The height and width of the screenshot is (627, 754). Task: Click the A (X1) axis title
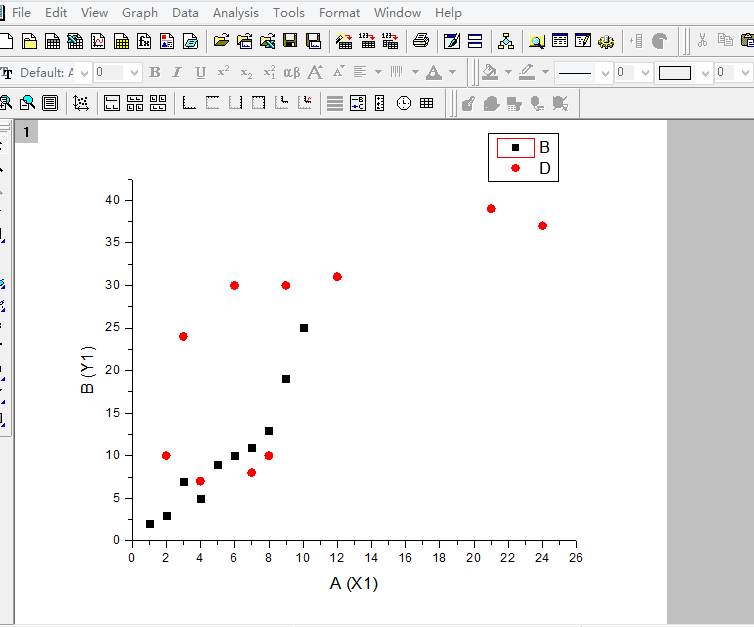tap(354, 583)
